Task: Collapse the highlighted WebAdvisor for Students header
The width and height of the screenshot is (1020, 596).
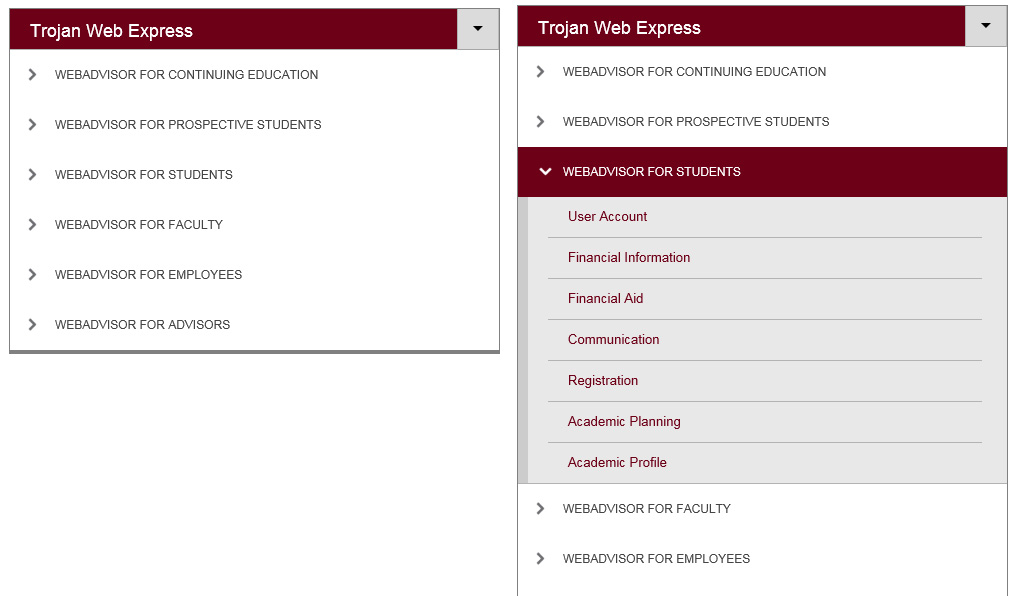Action: coord(652,172)
